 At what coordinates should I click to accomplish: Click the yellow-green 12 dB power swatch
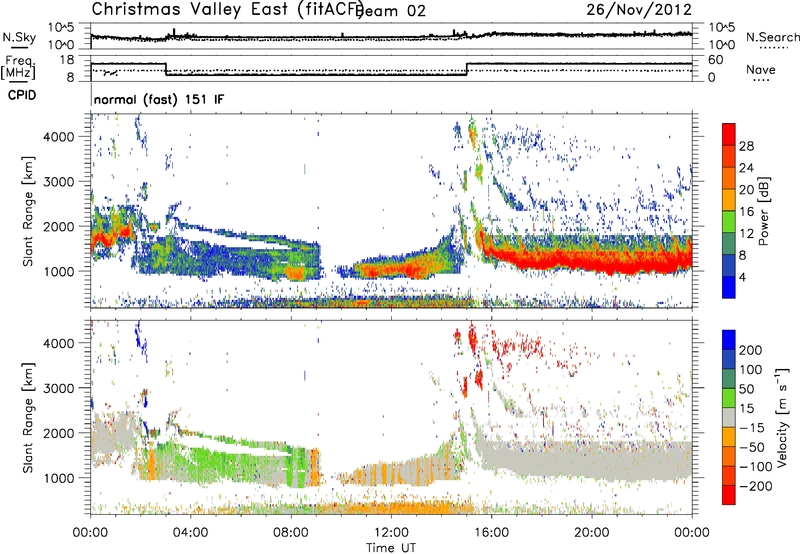click(x=729, y=223)
